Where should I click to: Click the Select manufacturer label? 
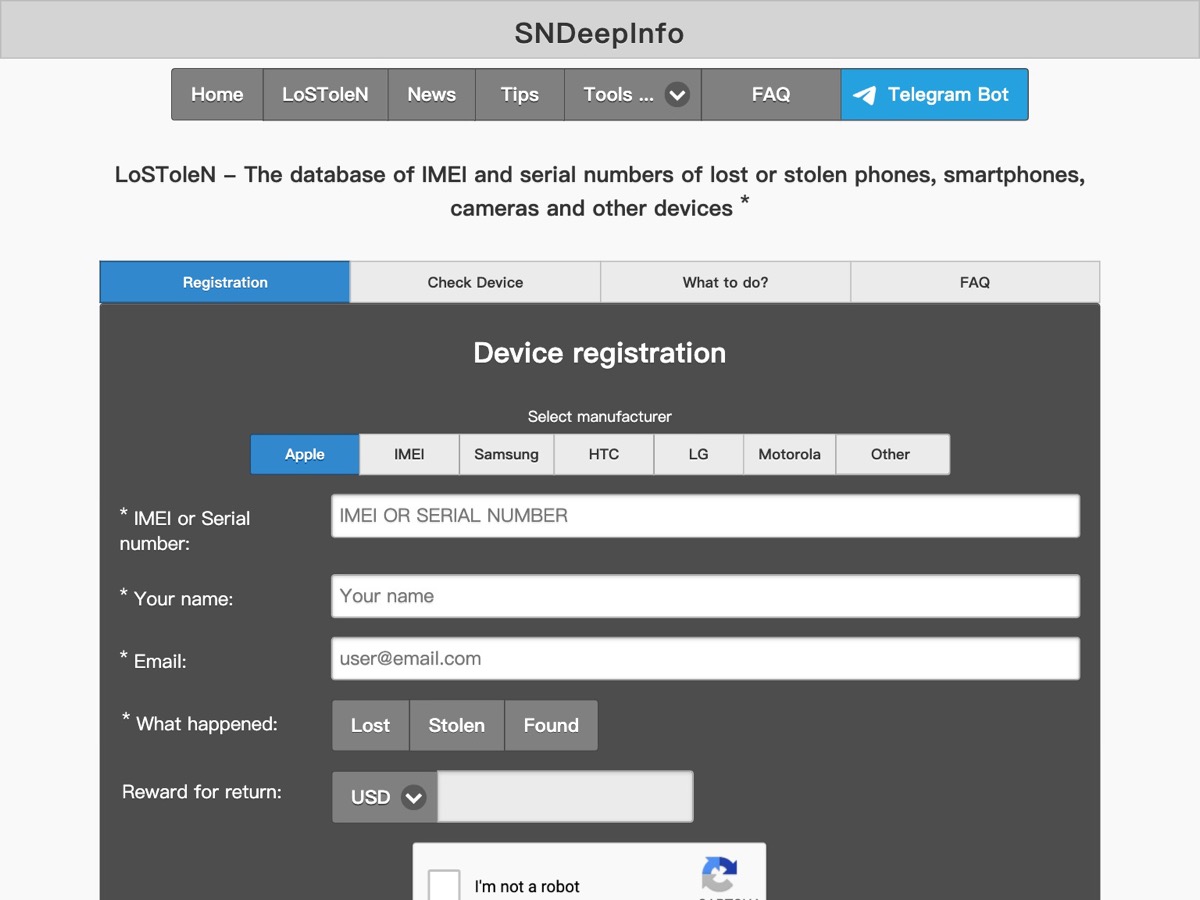tap(600, 416)
